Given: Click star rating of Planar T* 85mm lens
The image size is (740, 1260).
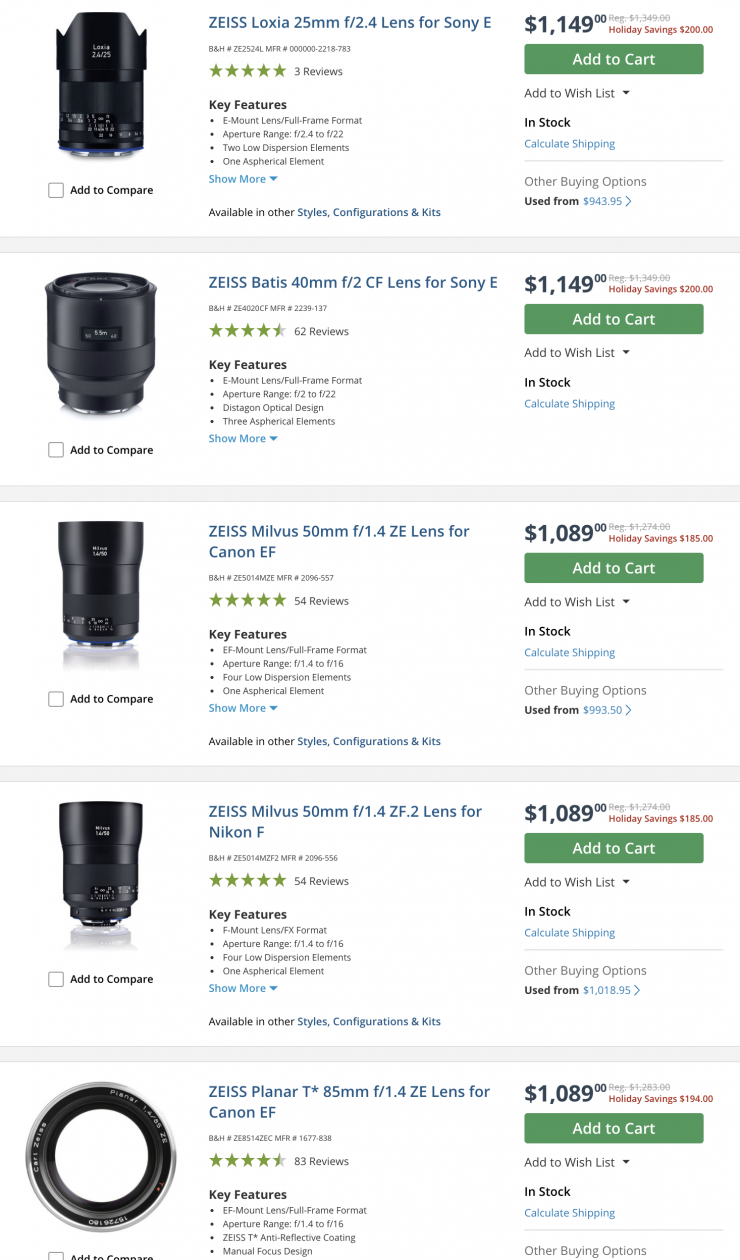Looking at the screenshot, I should pyautogui.click(x=247, y=1161).
